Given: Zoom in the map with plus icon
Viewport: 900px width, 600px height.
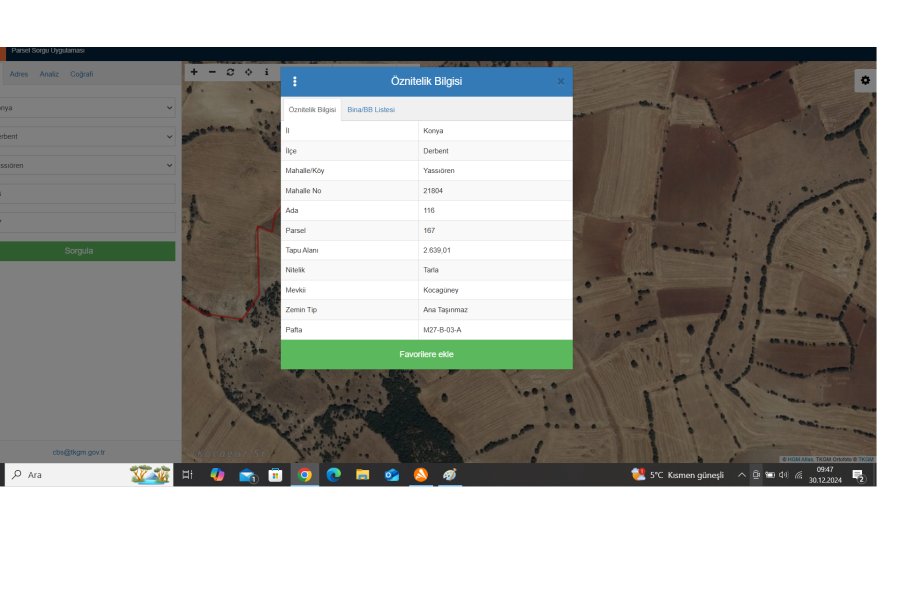Looking at the screenshot, I should point(194,72).
